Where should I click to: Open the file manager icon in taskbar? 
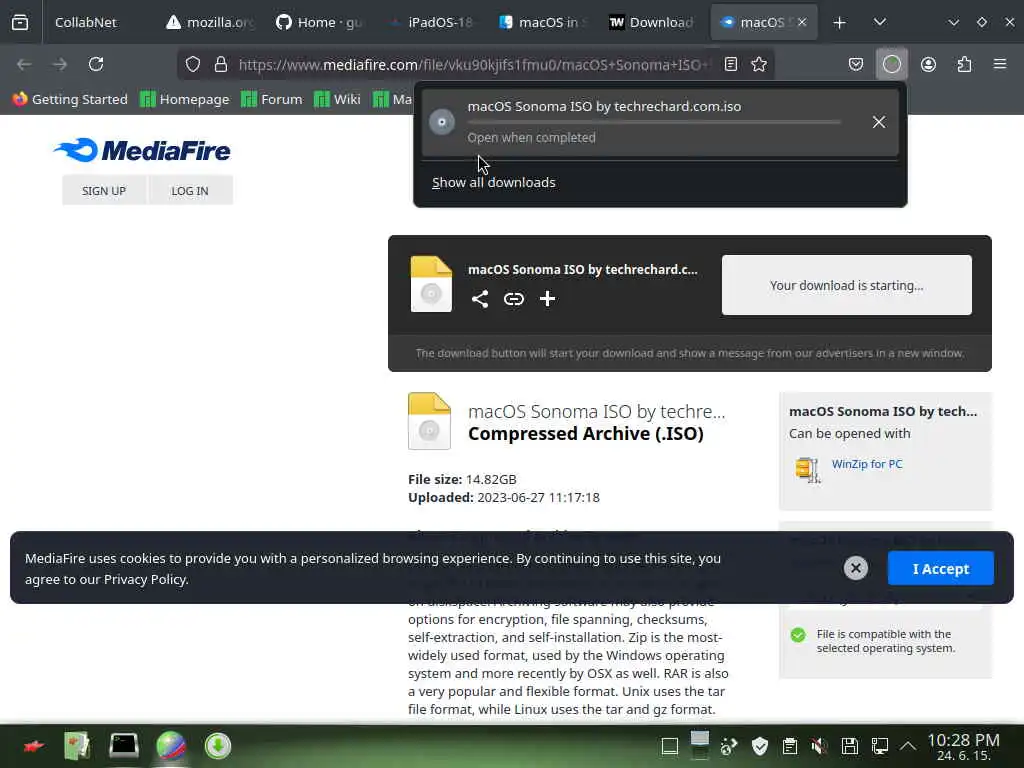coord(77,746)
